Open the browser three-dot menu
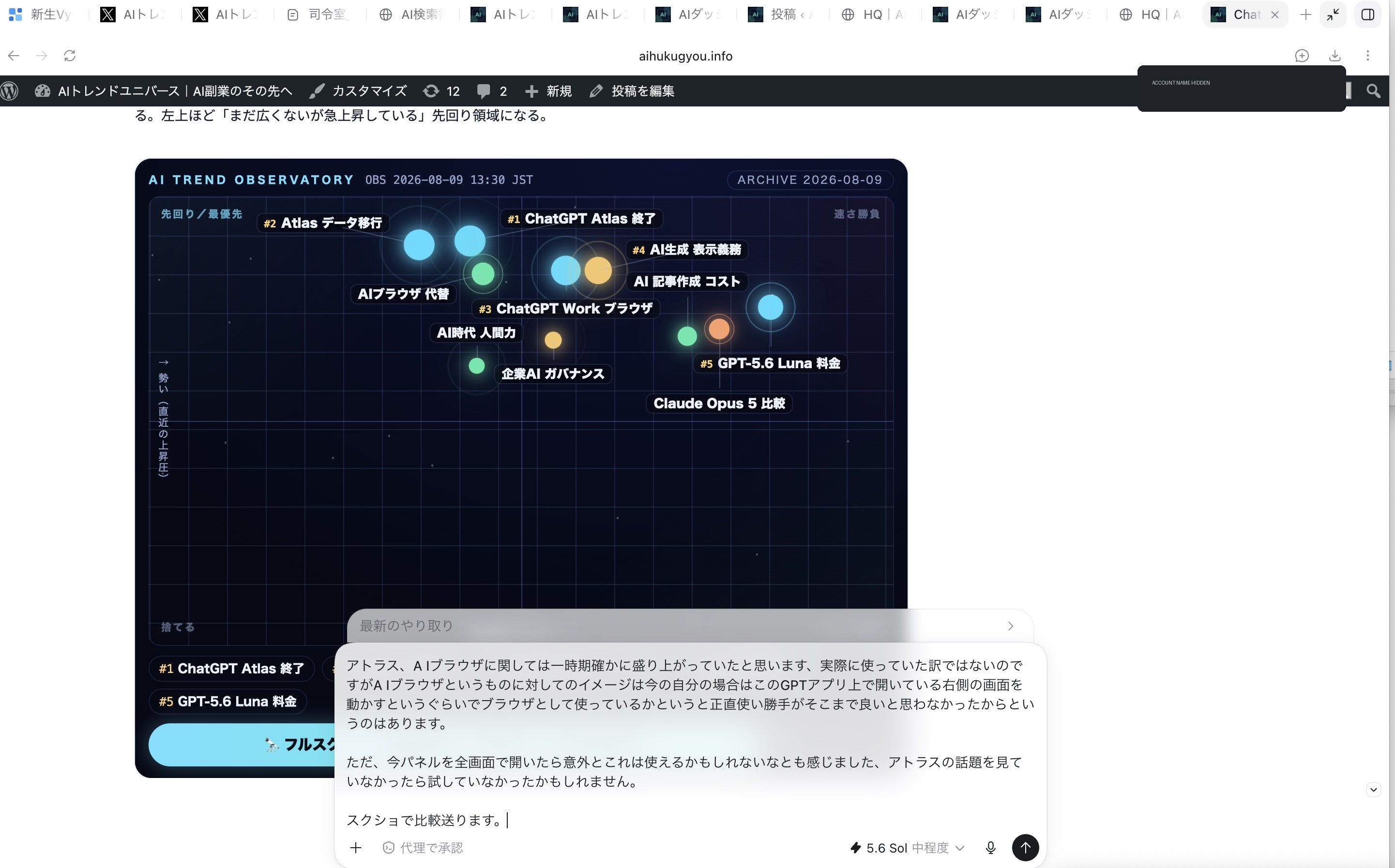This screenshot has height=868, width=1395. (x=1367, y=56)
